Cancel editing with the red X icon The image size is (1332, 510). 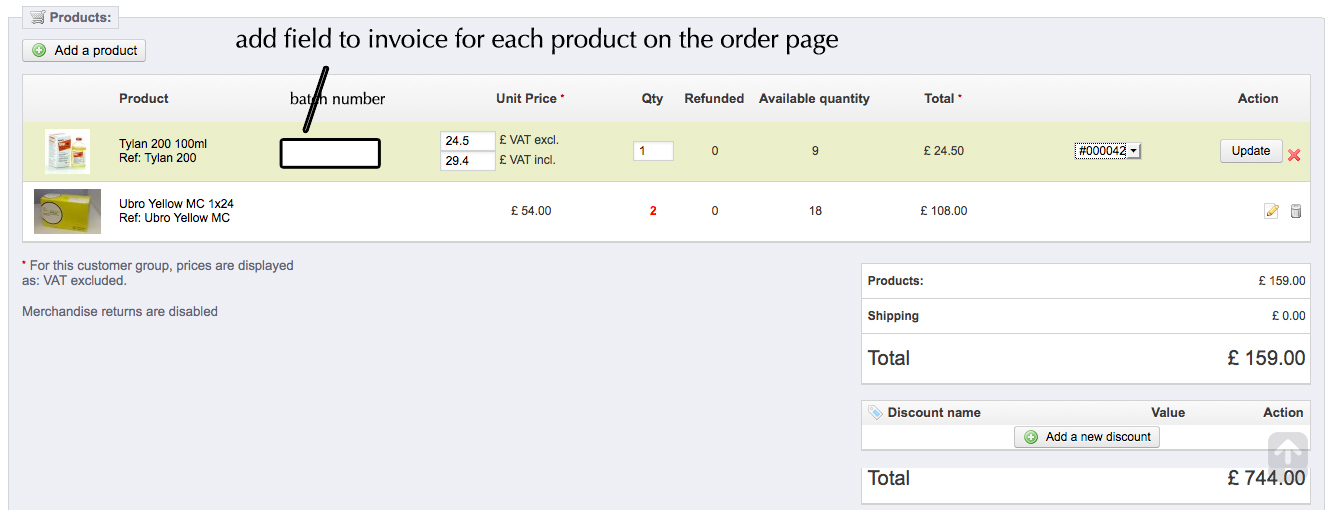pos(1294,155)
